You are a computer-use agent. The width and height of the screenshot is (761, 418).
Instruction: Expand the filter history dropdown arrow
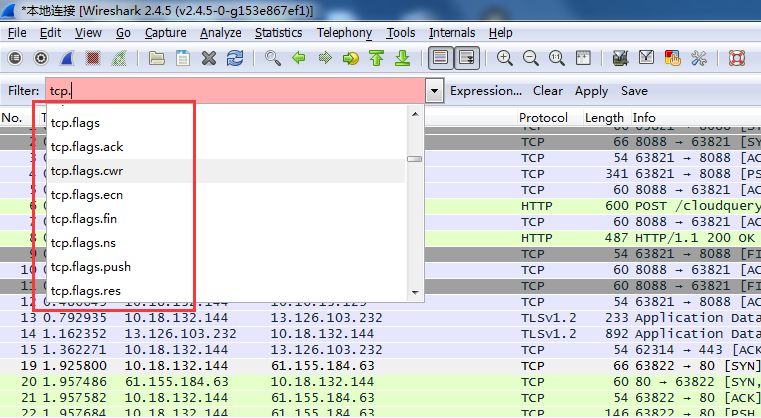[434, 91]
